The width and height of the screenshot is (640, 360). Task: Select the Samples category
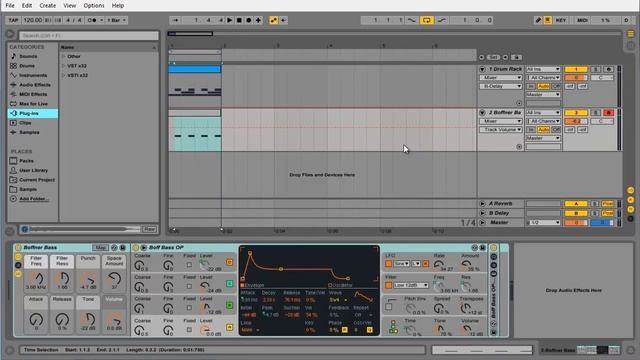click(x=29, y=132)
